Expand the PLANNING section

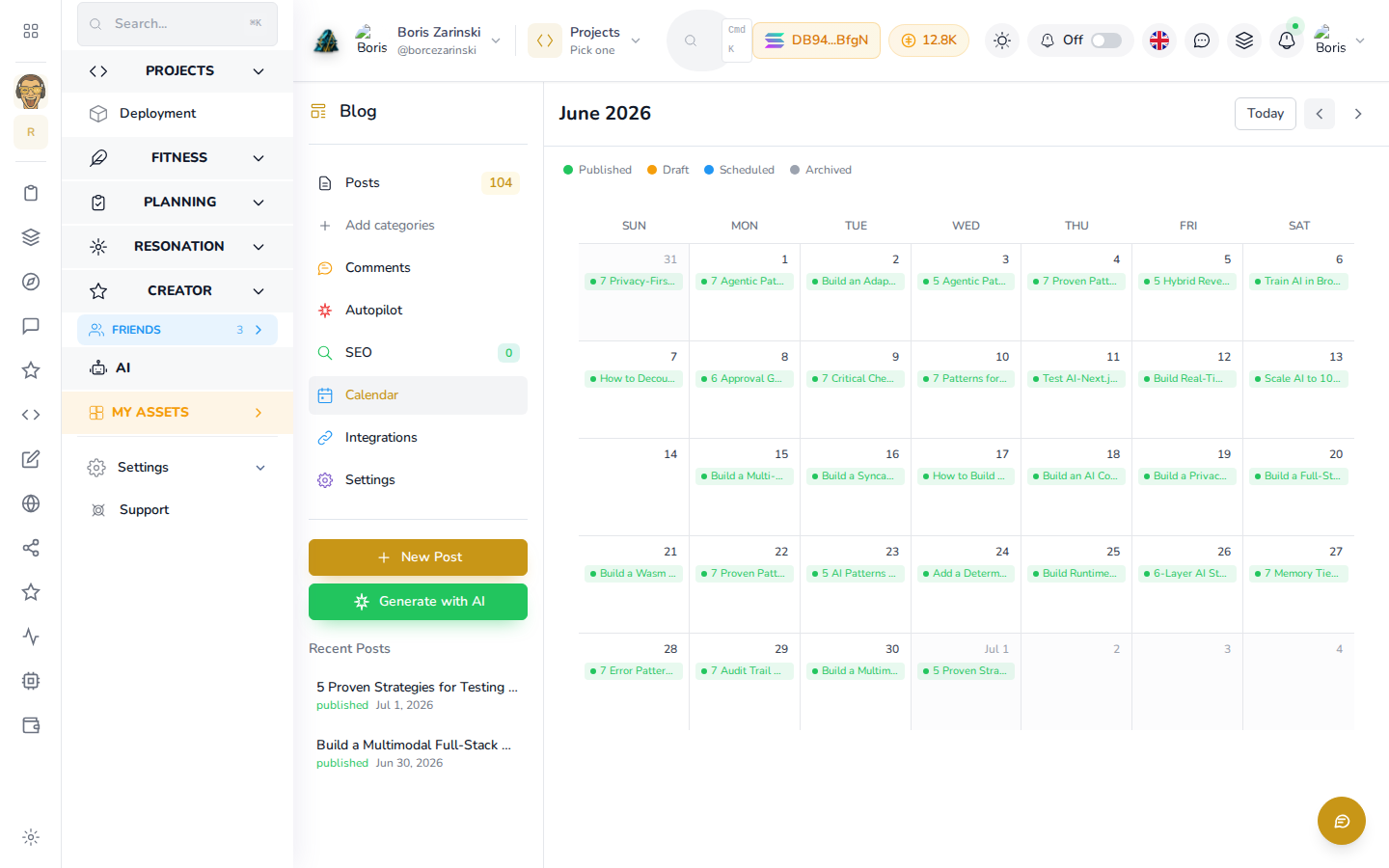177,203
